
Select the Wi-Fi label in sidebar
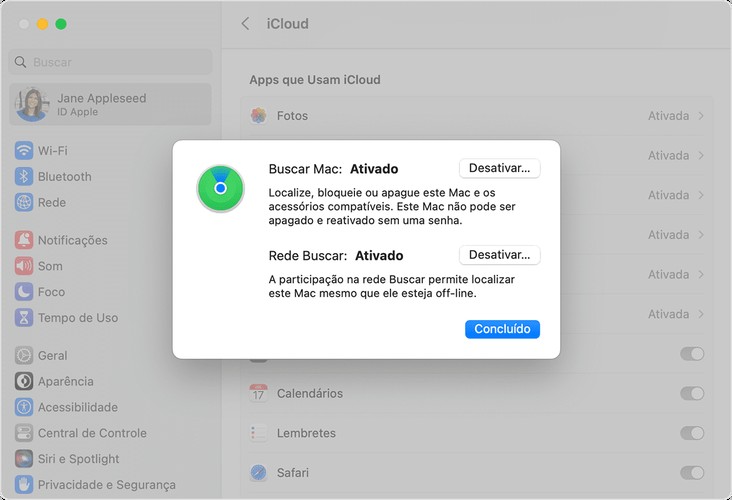(53, 151)
